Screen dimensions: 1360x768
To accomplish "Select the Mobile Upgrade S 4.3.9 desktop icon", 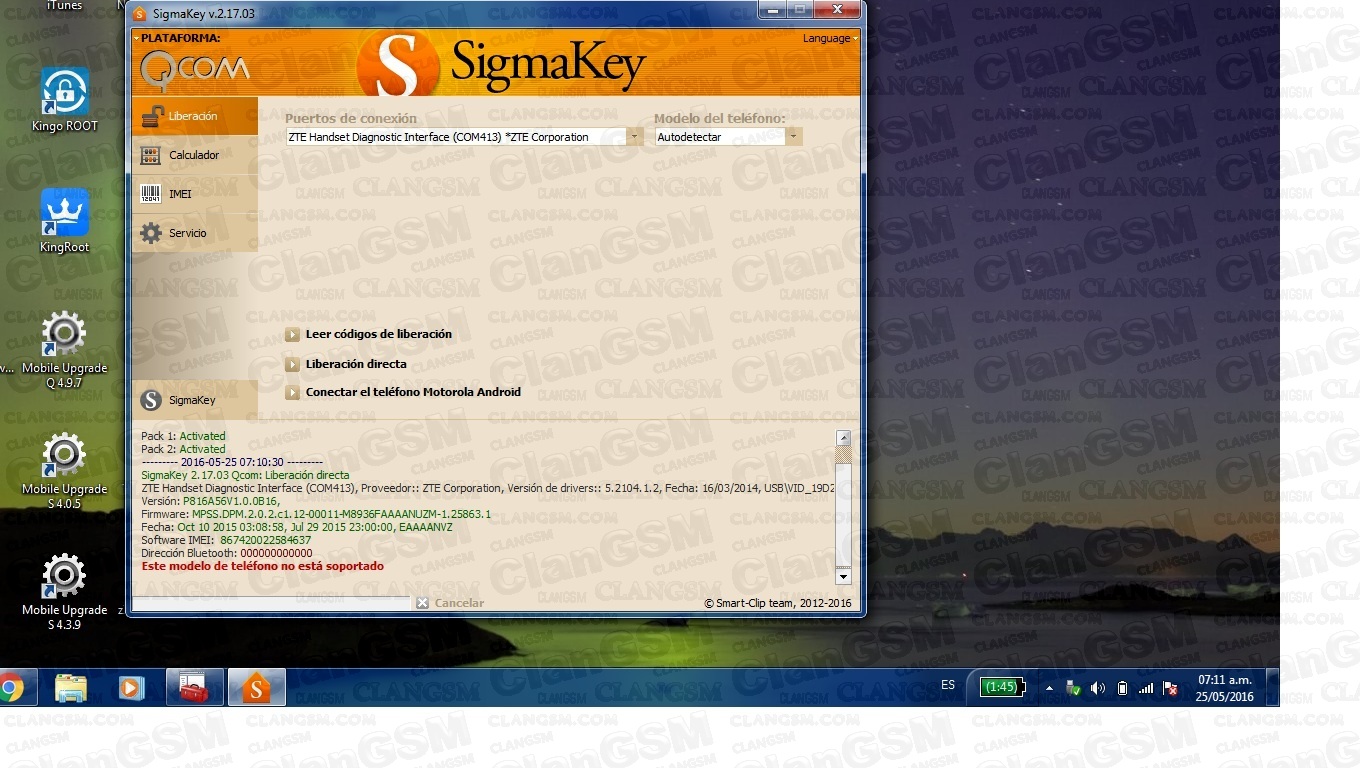I will pyautogui.click(x=65, y=591).
